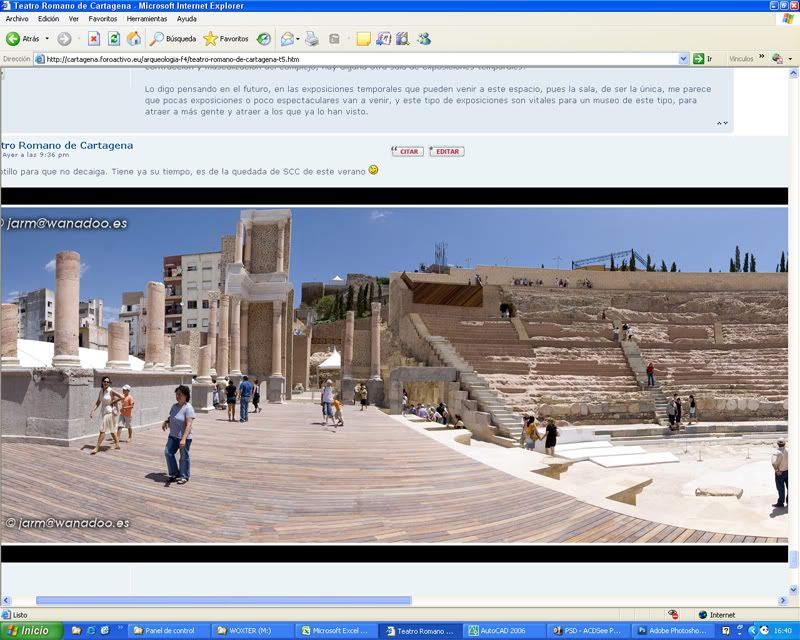Image resolution: width=800 pixels, height=640 pixels.
Task: Click the blocked-content status bar icon
Action: (x=673, y=614)
